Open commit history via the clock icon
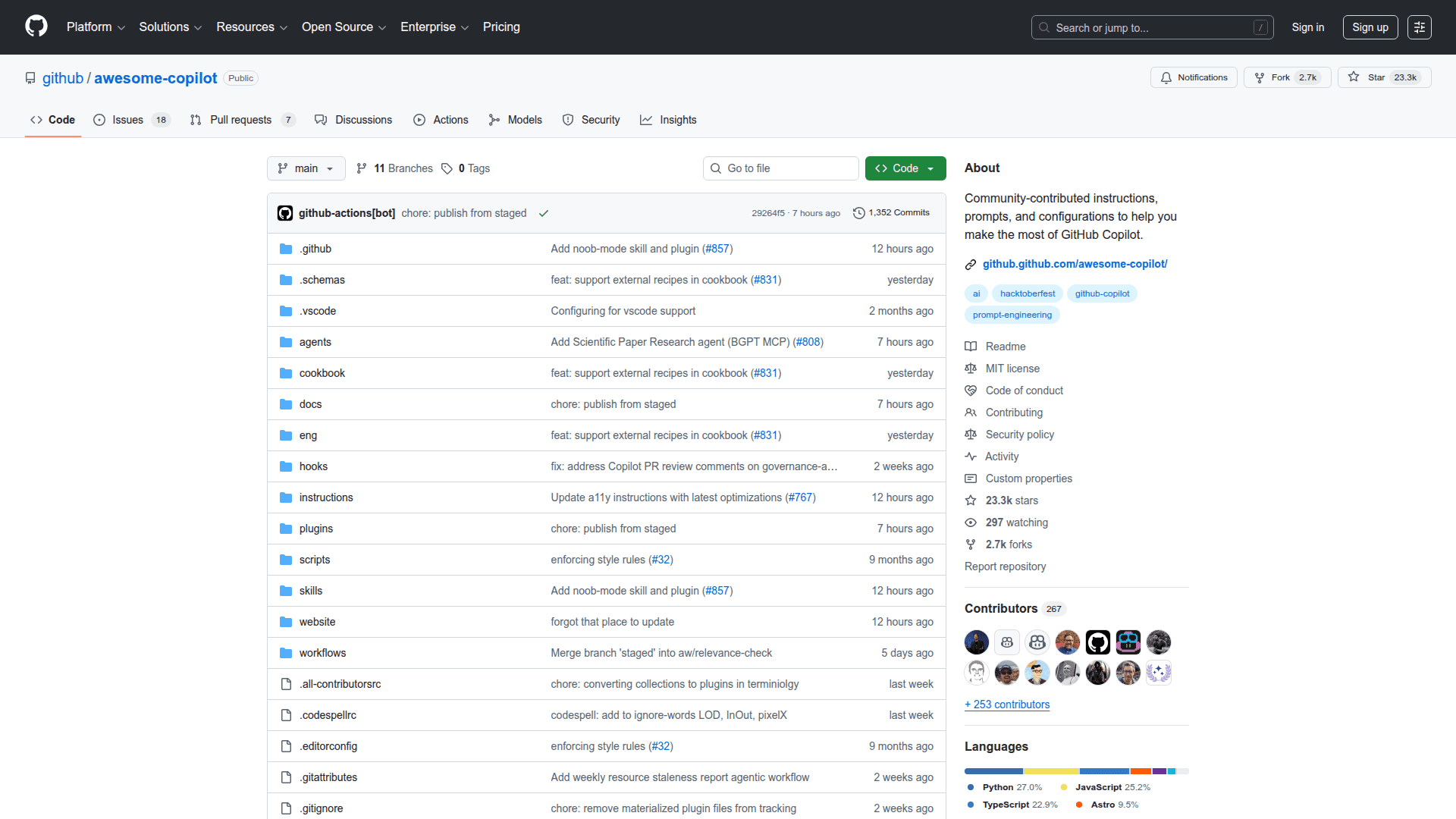 858,213
